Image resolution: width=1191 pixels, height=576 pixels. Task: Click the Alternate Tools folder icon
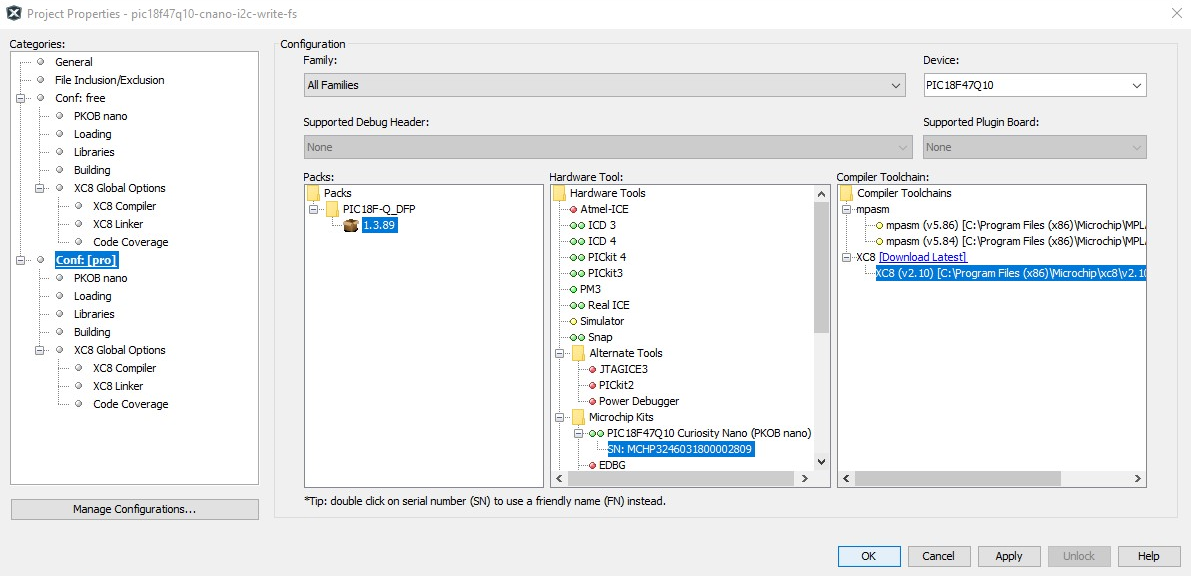click(579, 353)
